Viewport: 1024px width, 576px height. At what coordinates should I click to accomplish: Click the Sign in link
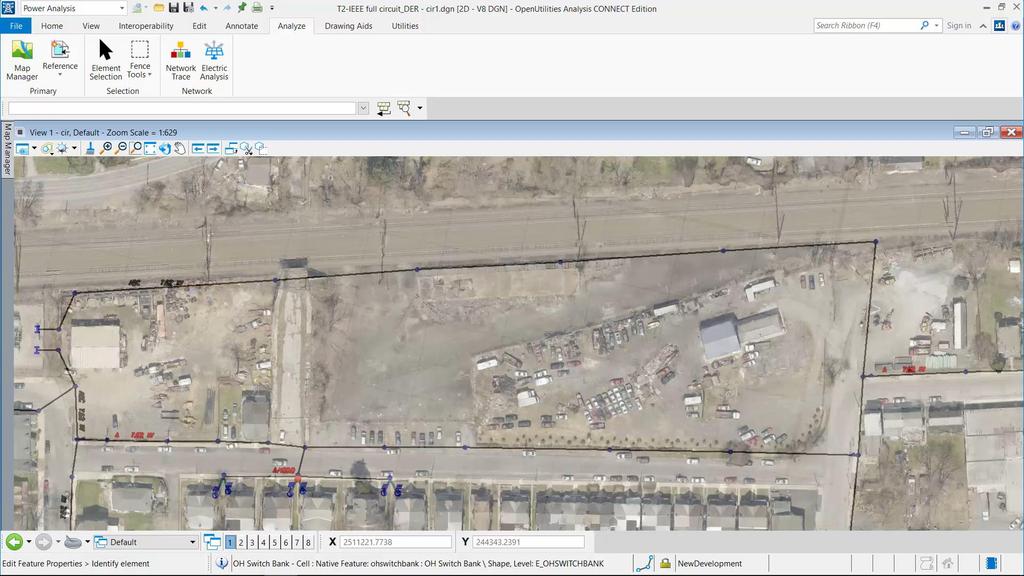(x=959, y=25)
